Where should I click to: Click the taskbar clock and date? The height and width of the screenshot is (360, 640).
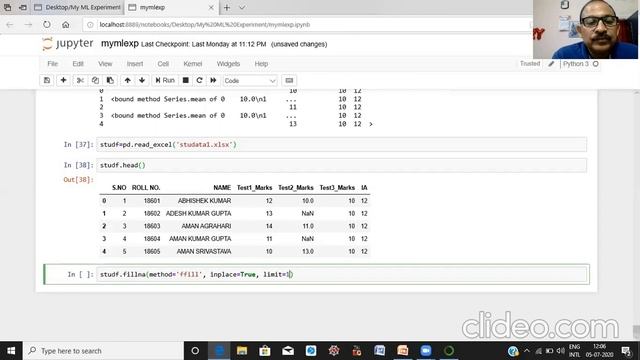(x=599, y=351)
